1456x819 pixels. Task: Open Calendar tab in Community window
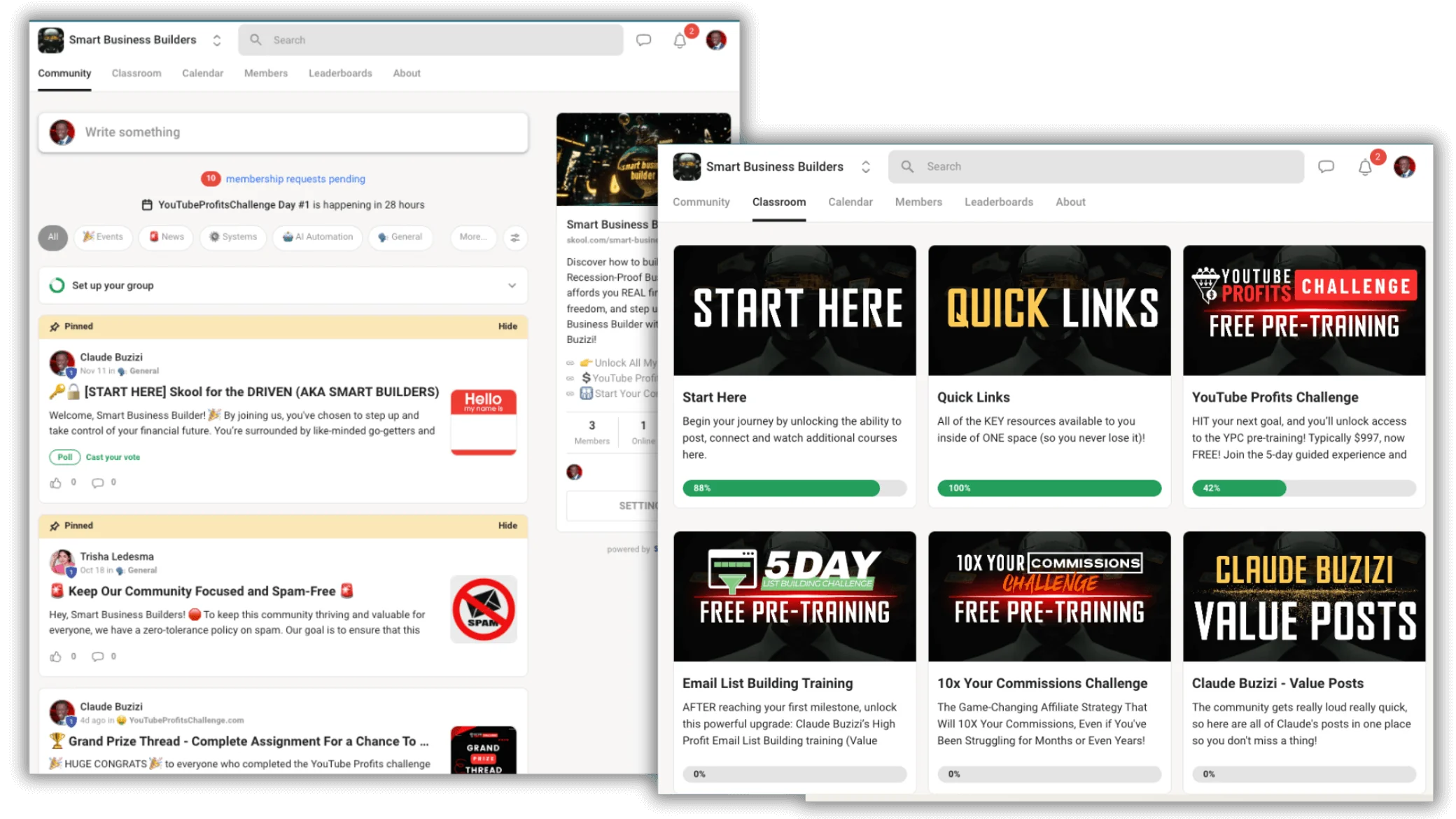(x=202, y=73)
